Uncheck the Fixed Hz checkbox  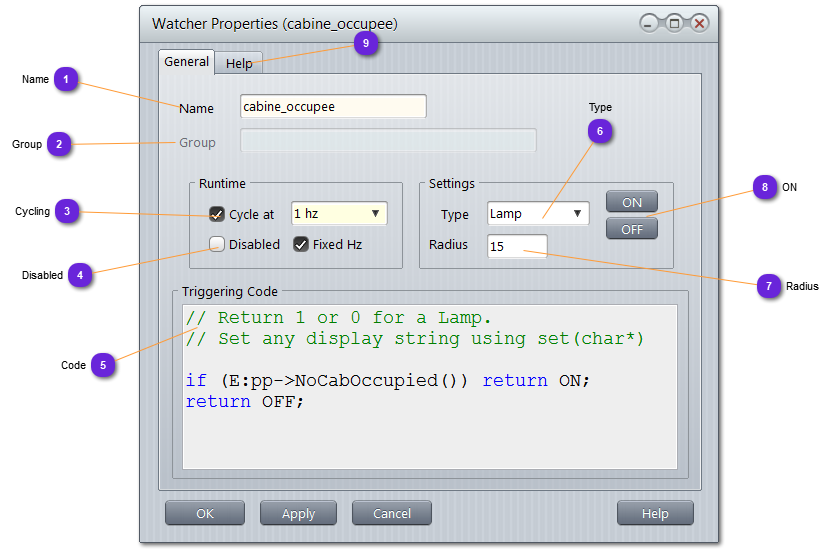(x=301, y=244)
